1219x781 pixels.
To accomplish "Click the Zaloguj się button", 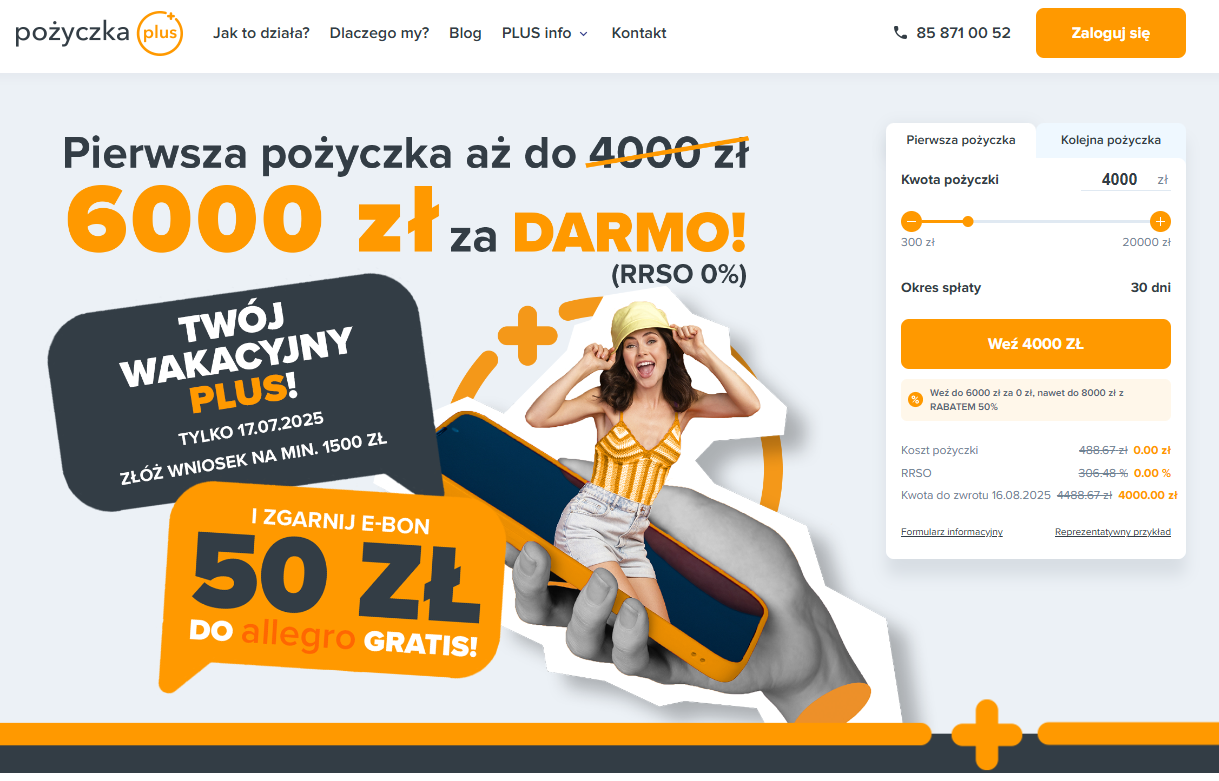I will click(x=1110, y=33).
